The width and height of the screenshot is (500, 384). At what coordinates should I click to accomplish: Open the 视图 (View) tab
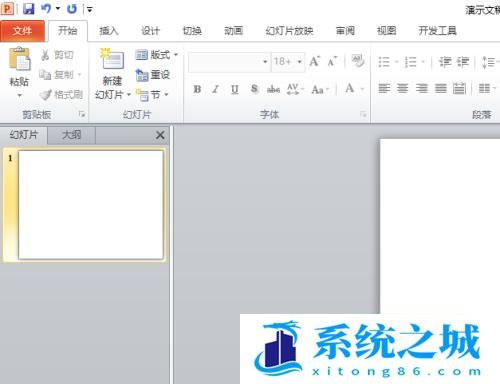[386, 31]
